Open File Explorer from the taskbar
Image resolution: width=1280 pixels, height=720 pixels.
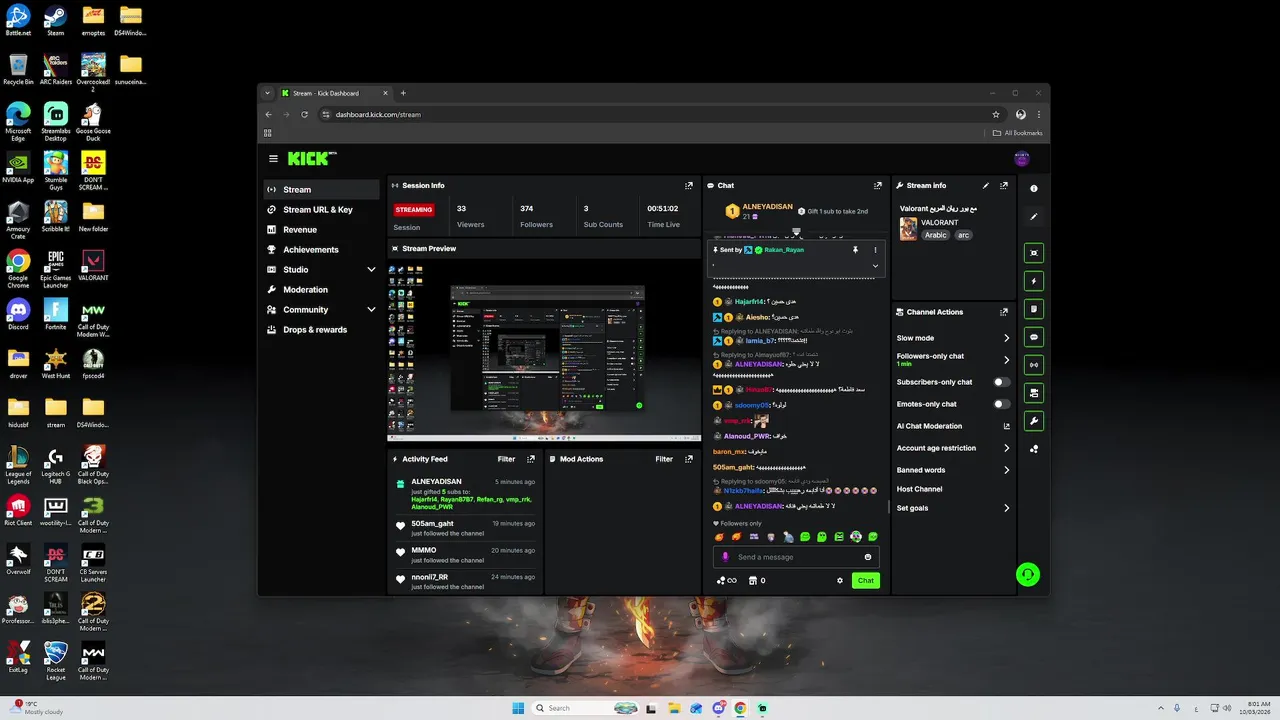[674, 708]
